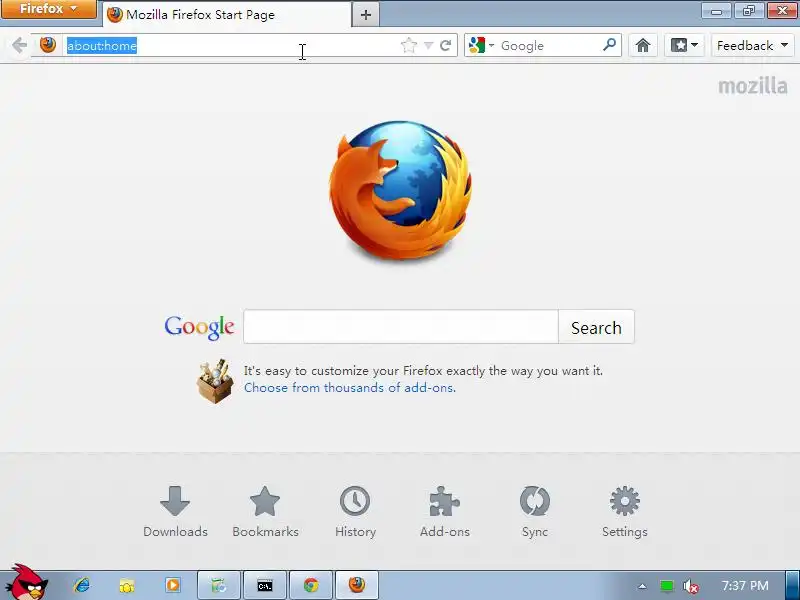This screenshot has height=600, width=800.
Task: Open the orange Firefox menu button
Action: 48,9
